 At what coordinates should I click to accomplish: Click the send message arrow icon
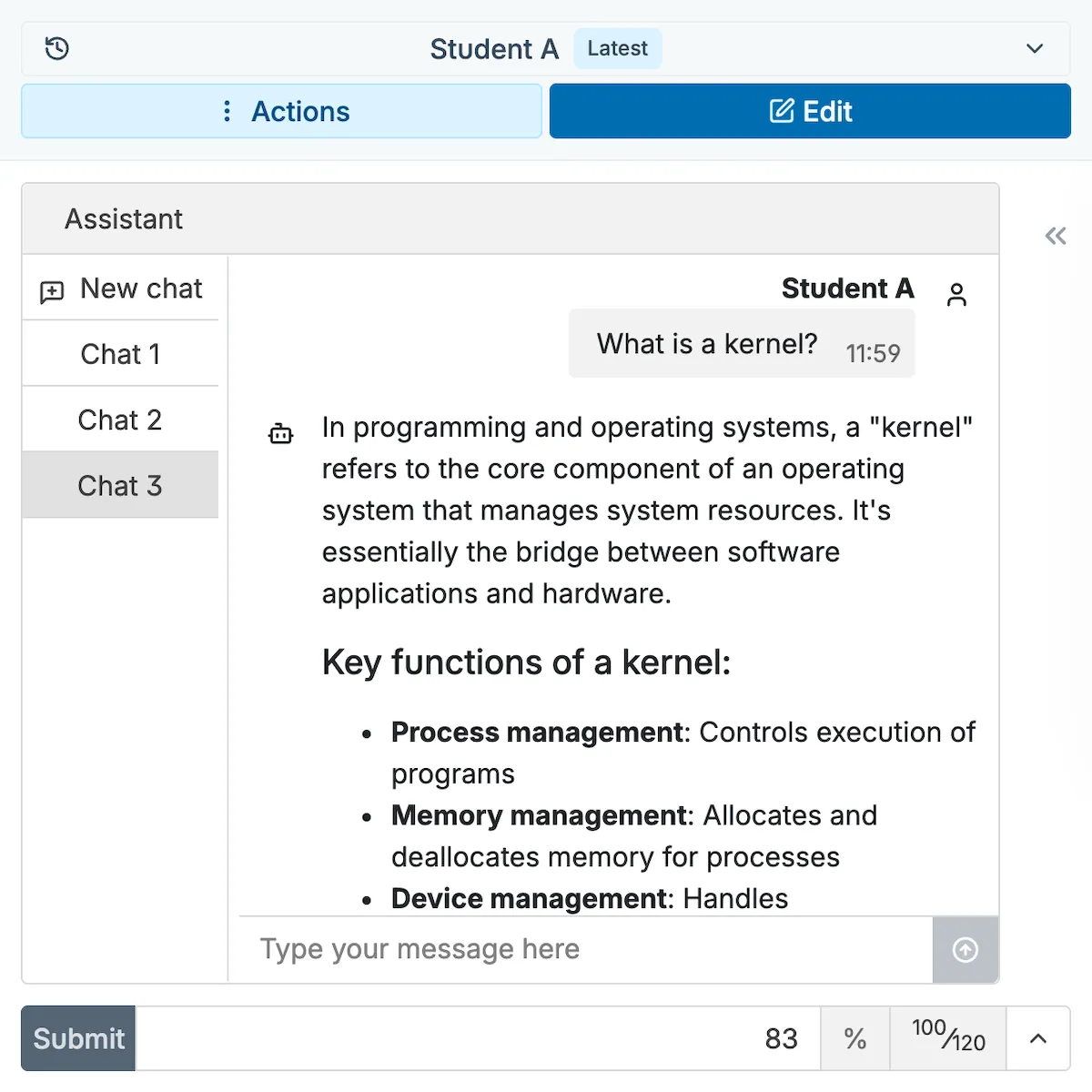(966, 950)
